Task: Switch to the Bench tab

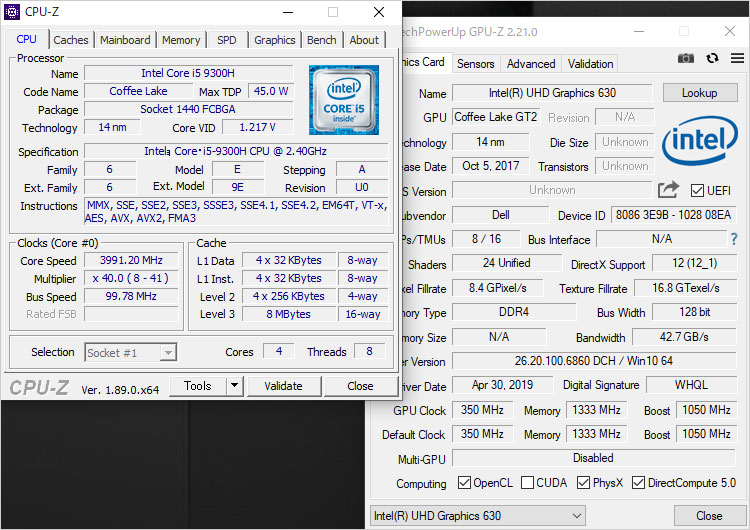Action: 321,40
